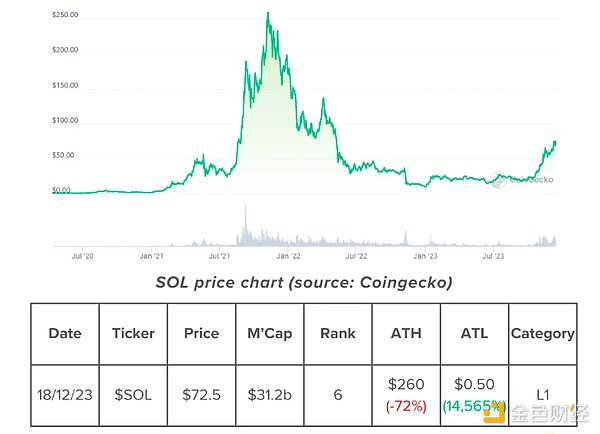Screen dimensions: 600x434
Task: Click the Date column header
Action: (x=65, y=334)
